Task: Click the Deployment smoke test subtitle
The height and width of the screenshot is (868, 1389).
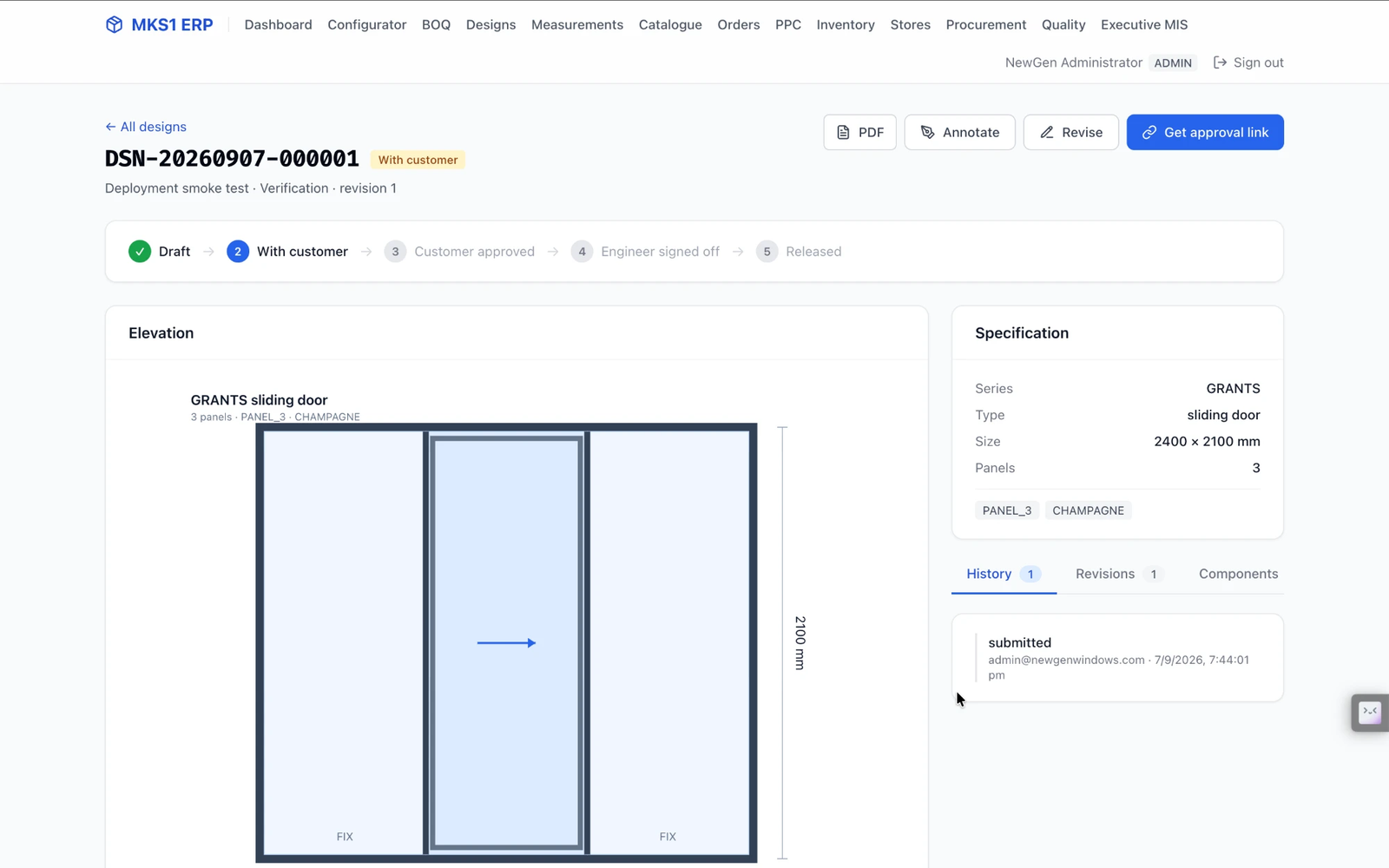Action: 251,188
